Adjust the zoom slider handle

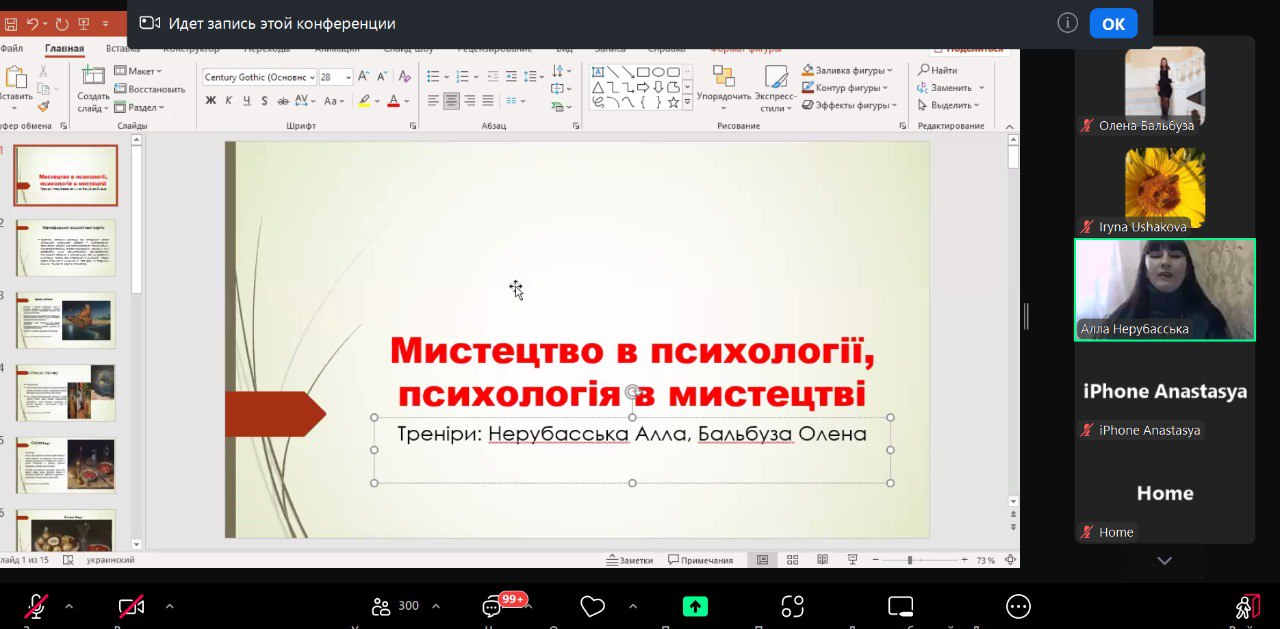pos(910,560)
